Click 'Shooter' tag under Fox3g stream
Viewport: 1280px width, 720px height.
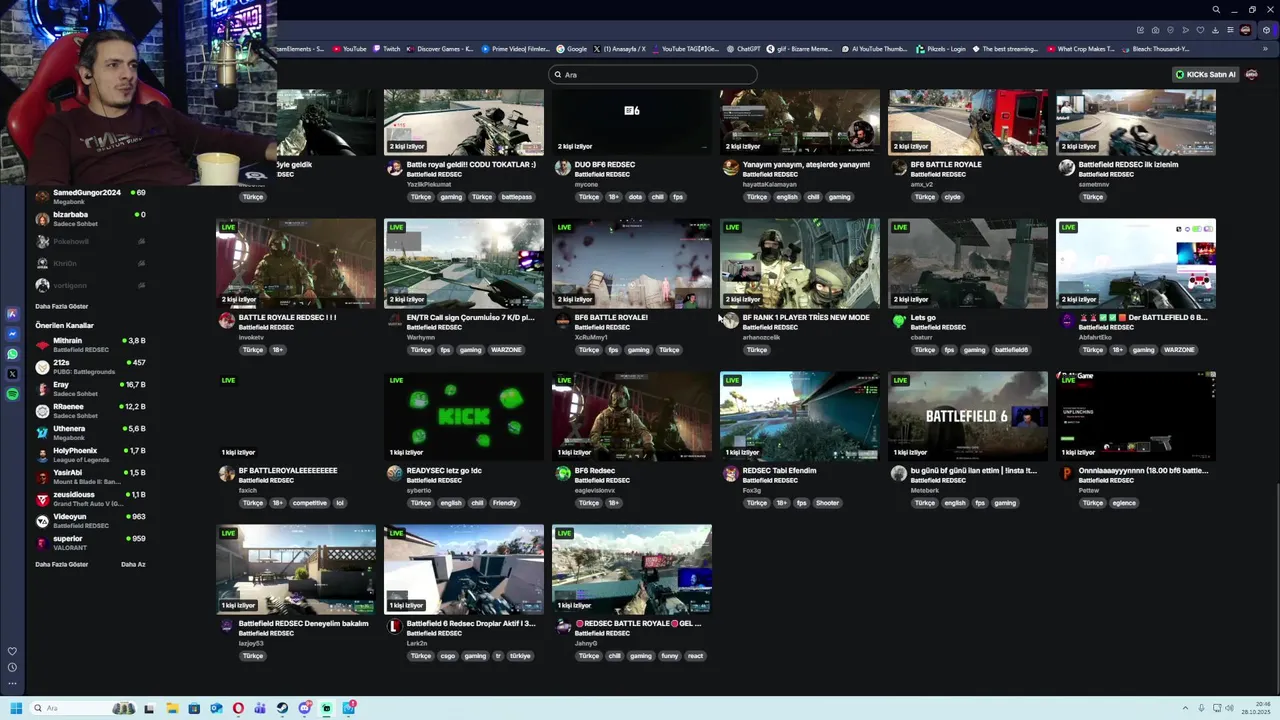pyautogui.click(x=827, y=503)
